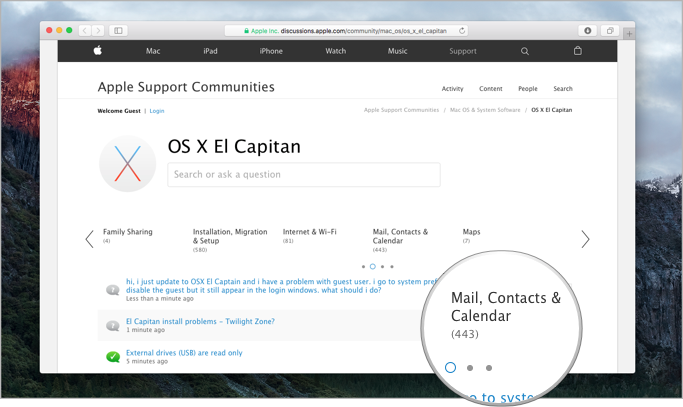Show previous categories with left chevron
Image resolution: width=683 pixels, height=407 pixels.
pos(89,239)
